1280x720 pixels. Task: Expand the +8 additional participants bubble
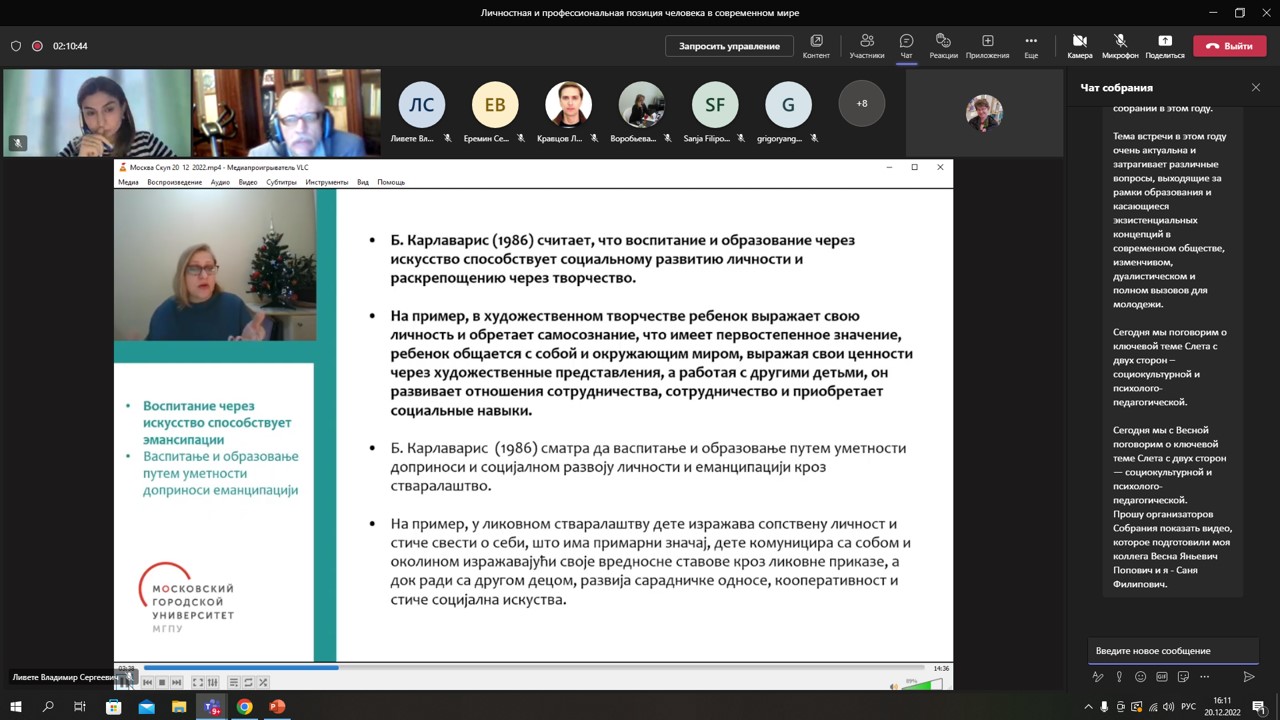(x=861, y=104)
